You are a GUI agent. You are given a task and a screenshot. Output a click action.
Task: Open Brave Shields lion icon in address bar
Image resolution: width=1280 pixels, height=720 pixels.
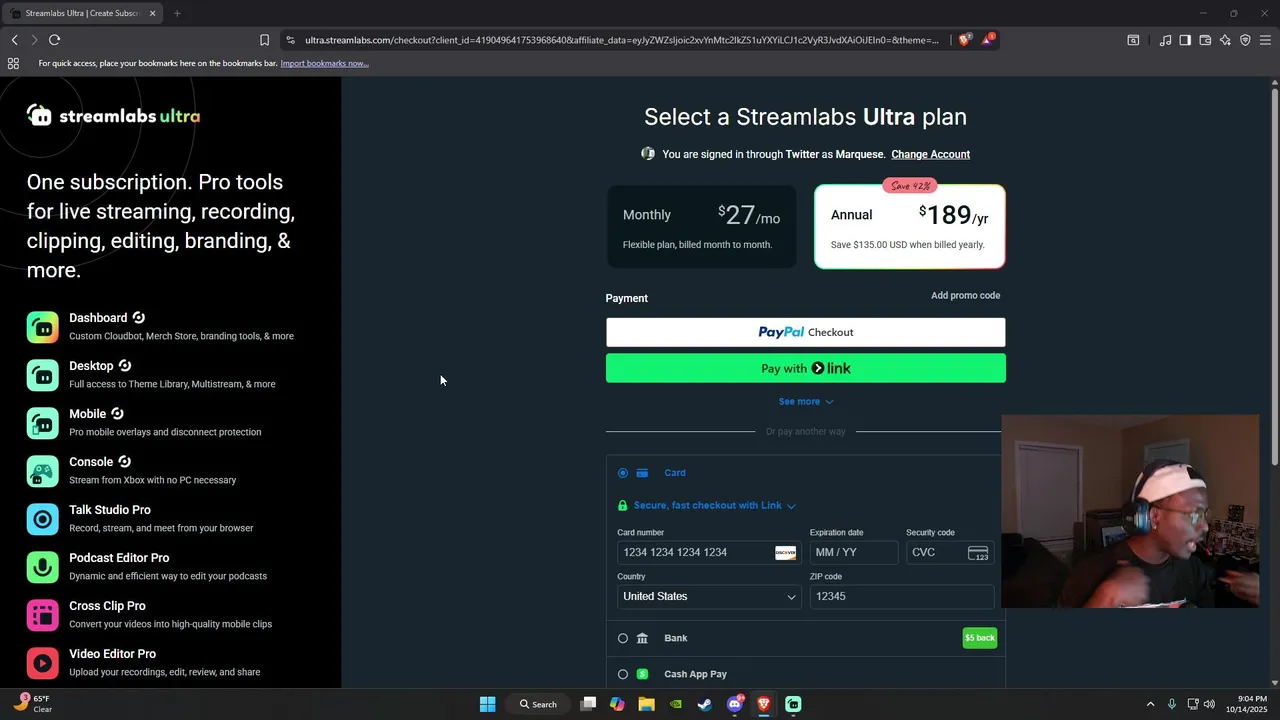964,40
